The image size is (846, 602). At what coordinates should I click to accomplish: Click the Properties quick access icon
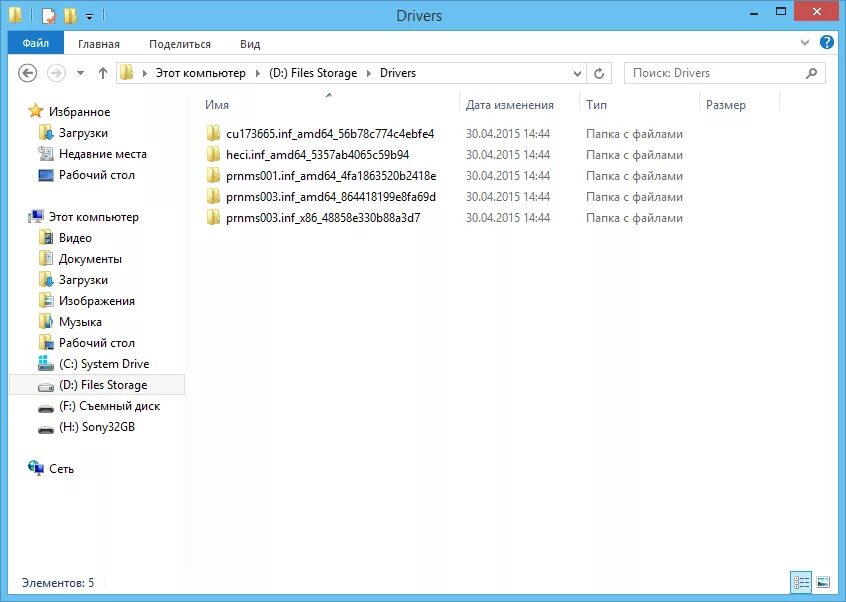click(49, 16)
